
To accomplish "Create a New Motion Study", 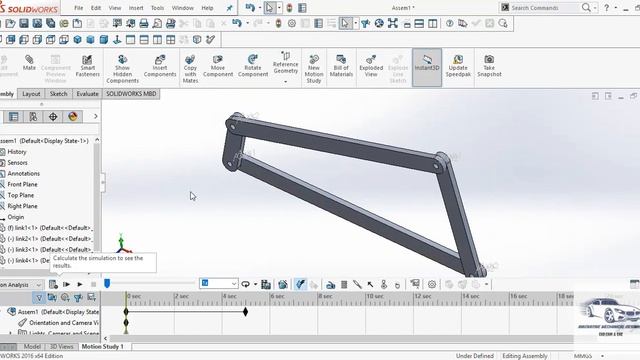I will coord(314,69).
